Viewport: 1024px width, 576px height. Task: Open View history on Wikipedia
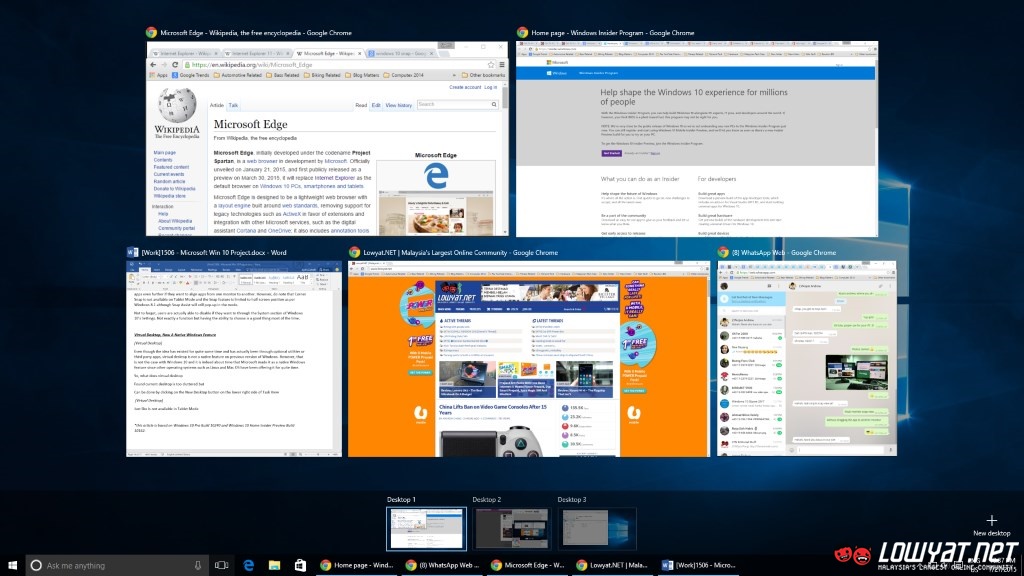tap(398, 105)
